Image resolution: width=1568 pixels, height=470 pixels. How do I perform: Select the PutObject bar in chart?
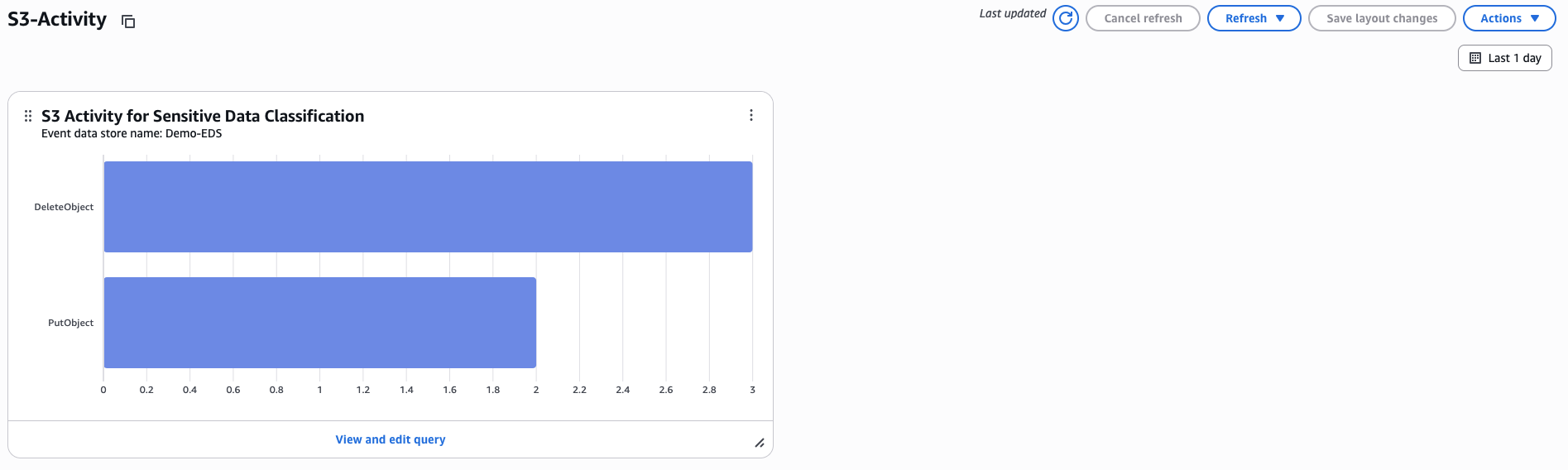point(319,323)
